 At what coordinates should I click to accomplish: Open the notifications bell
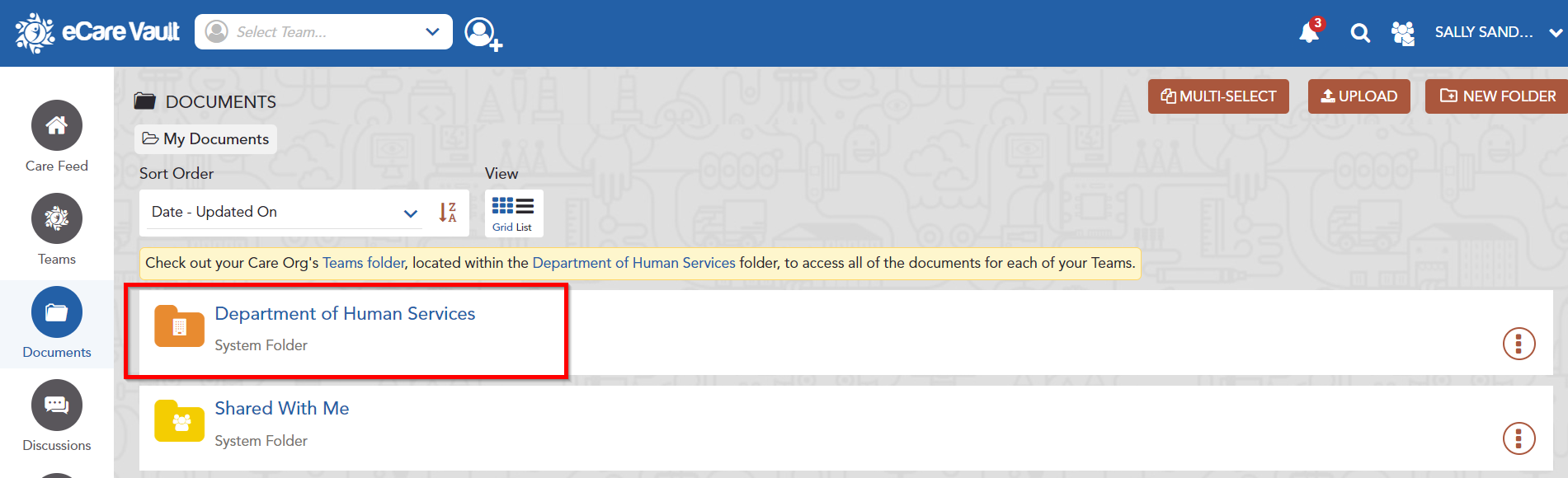tap(1308, 33)
